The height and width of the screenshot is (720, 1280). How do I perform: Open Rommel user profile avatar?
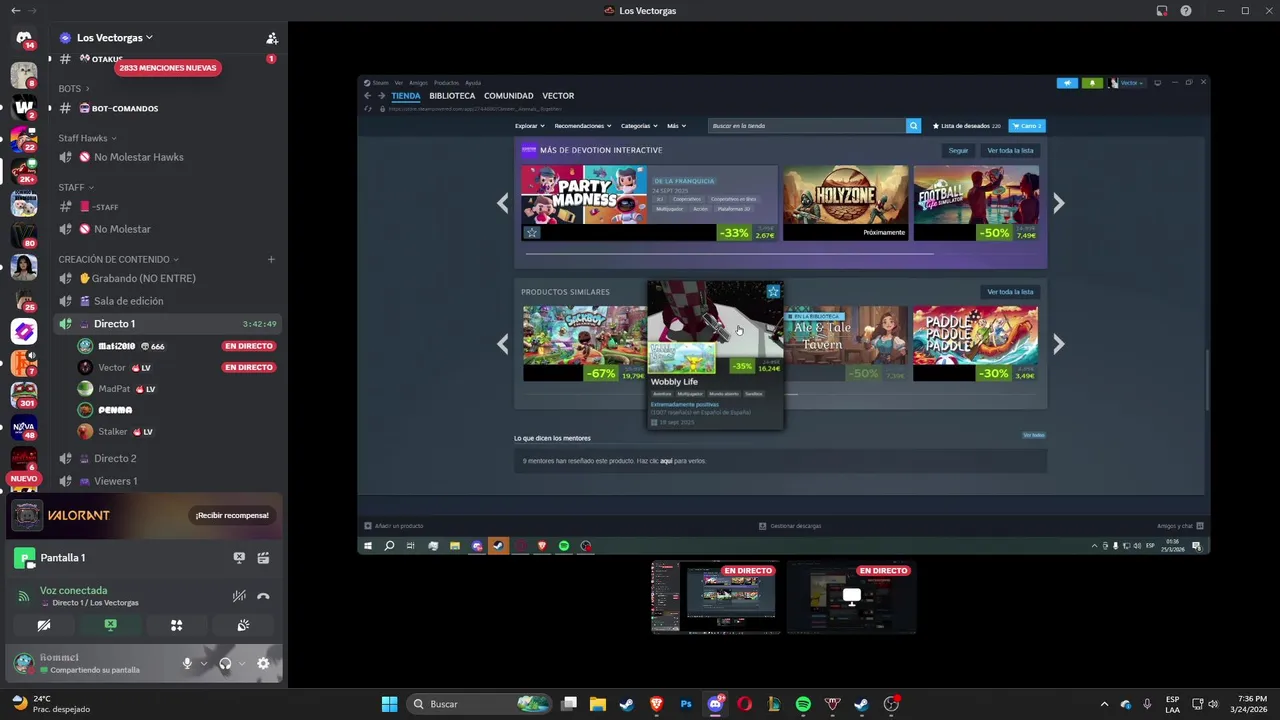23,663
